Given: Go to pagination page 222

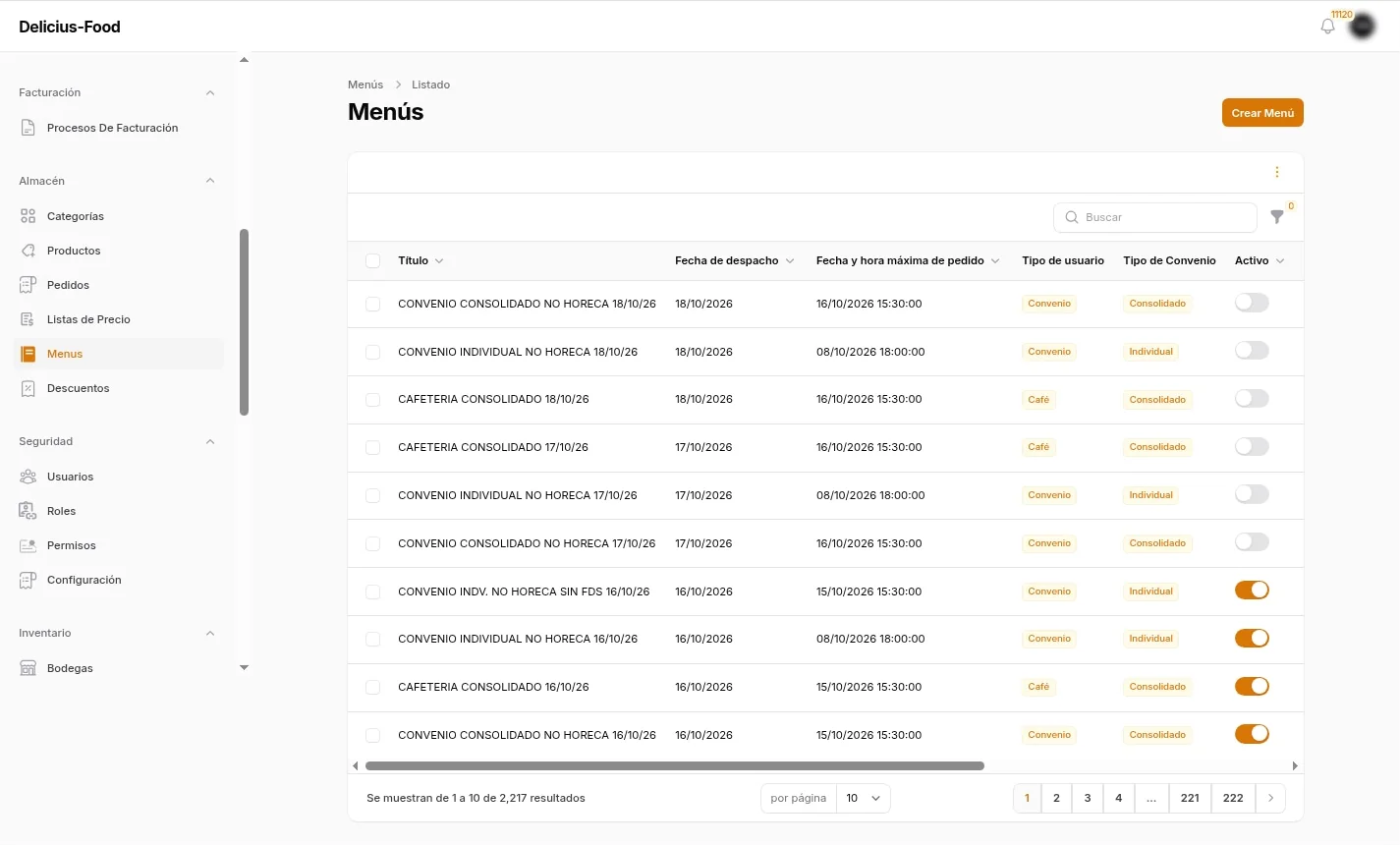Looking at the screenshot, I should coord(1233,798).
